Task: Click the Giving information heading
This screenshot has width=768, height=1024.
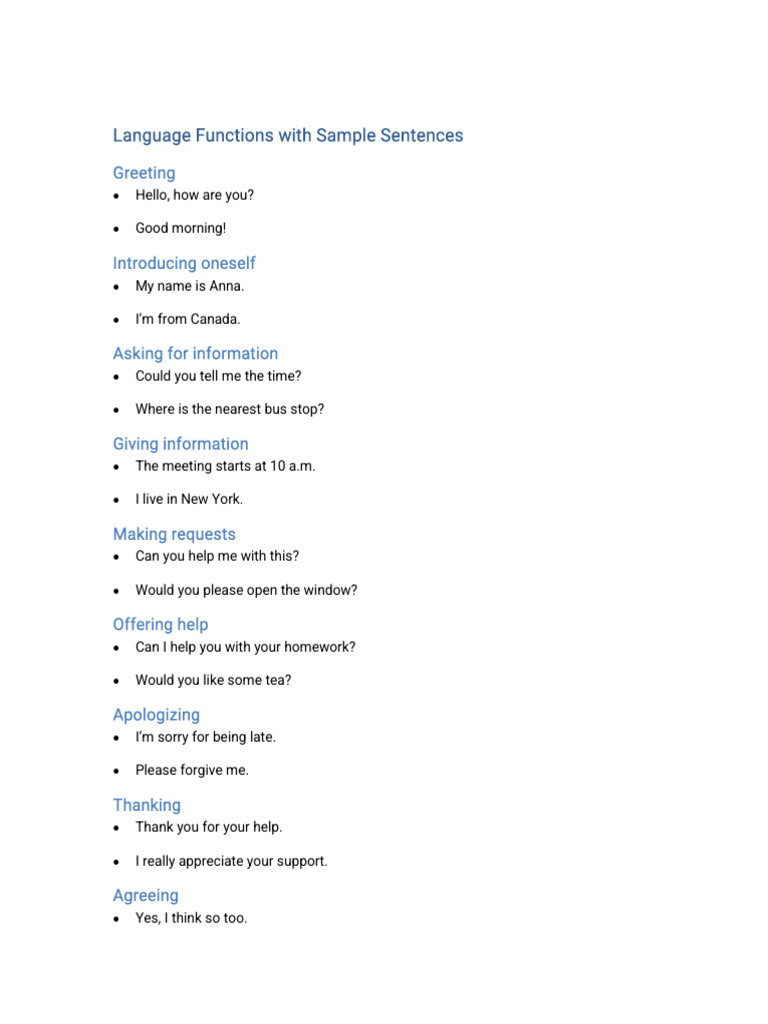Action: pyautogui.click(x=181, y=444)
